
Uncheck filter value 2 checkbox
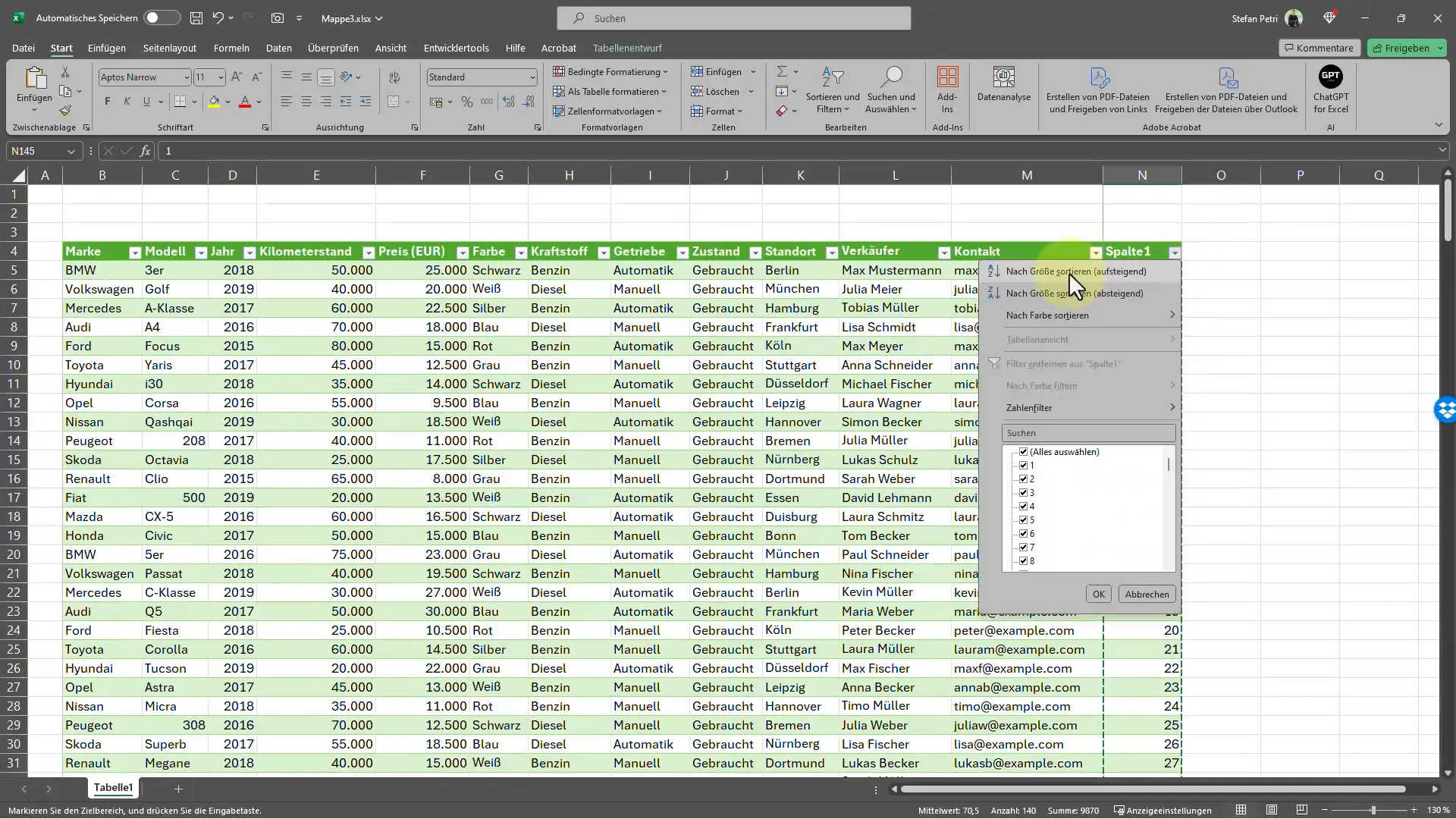1023,479
